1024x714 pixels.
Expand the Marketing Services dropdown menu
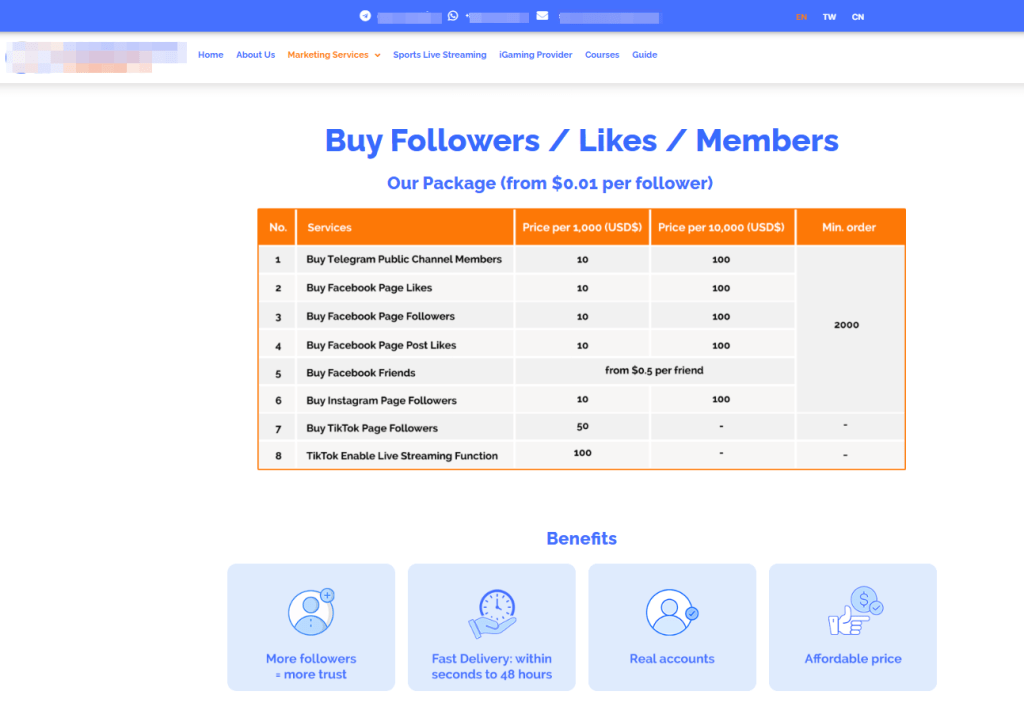333,55
